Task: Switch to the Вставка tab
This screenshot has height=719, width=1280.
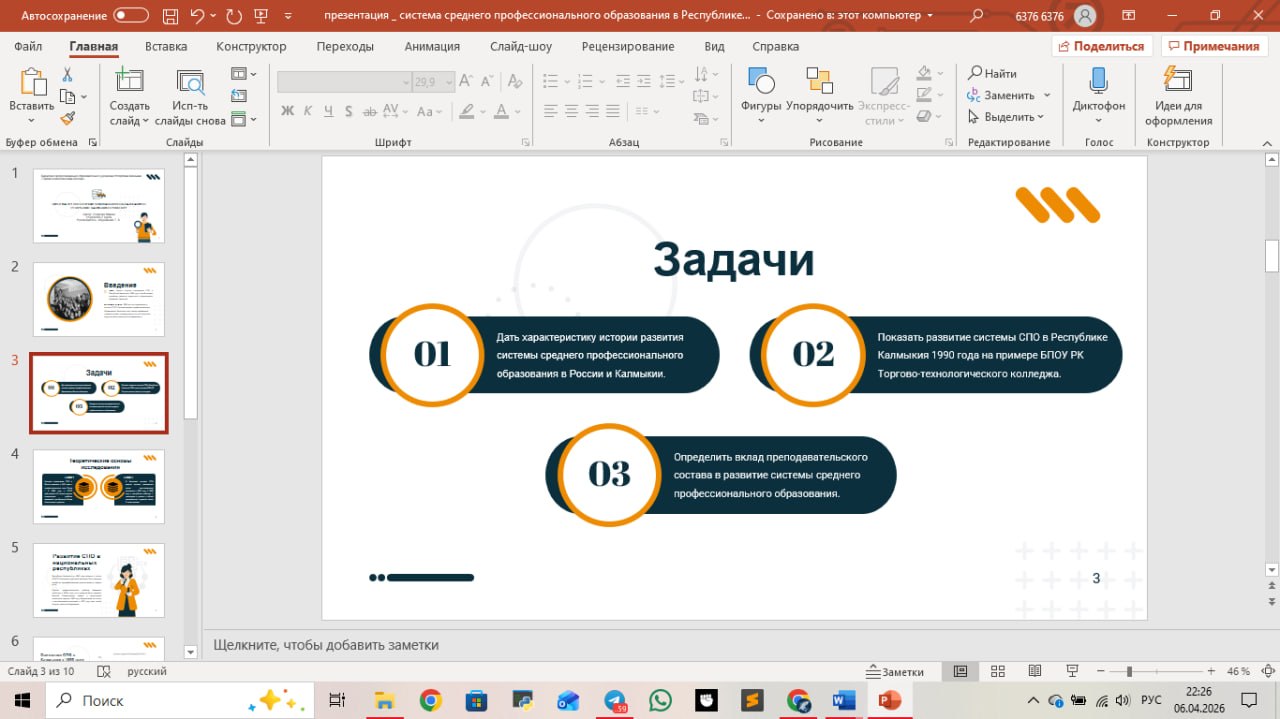Action: click(x=166, y=46)
